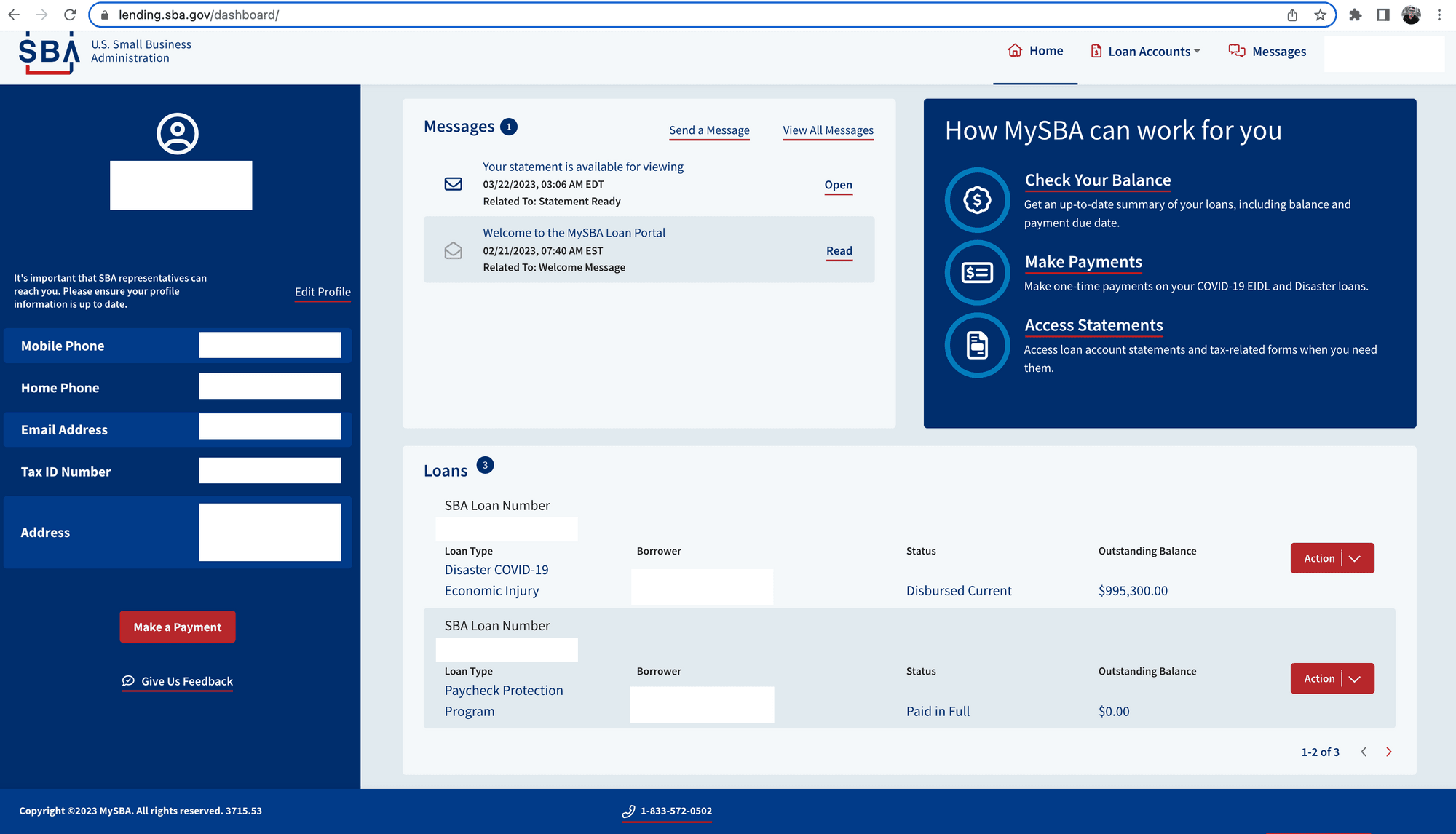Open the Chrome profile avatar
The height and width of the screenshot is (834, 1456).
click(1411, 15)
